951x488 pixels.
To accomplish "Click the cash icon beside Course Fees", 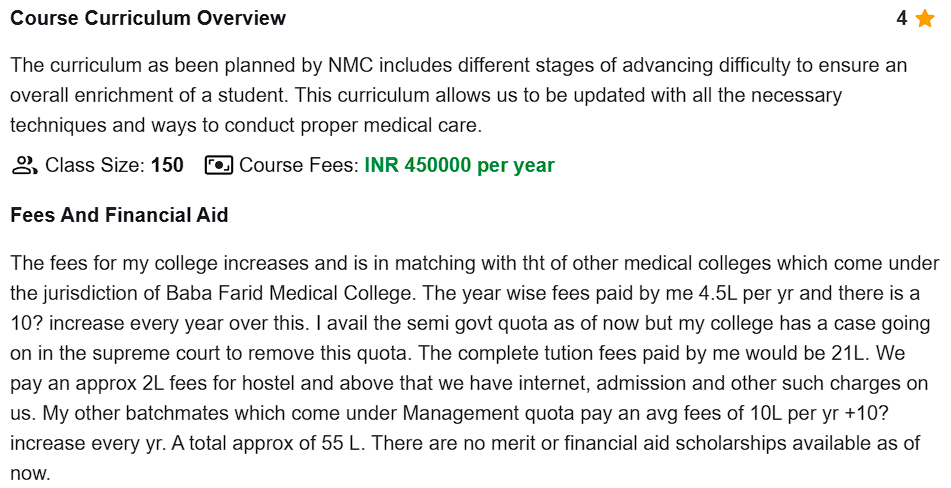I will coord(218,165).
